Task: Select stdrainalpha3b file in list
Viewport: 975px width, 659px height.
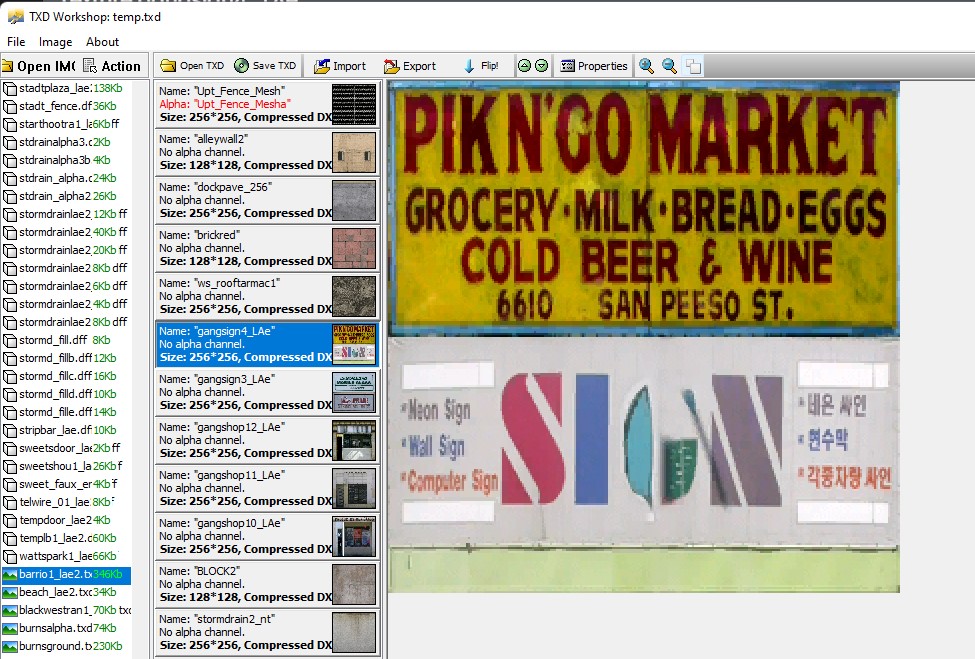Action: point(66,160)
